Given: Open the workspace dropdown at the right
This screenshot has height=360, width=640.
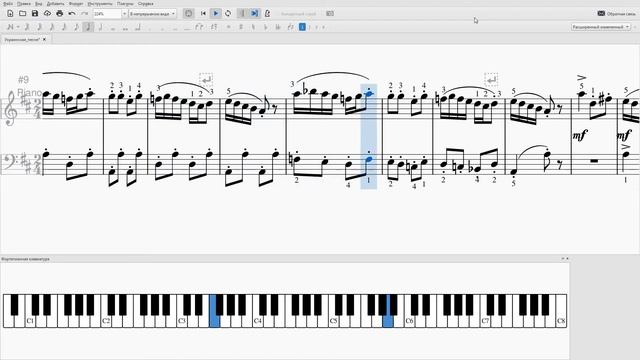Looking at the screenshot, I should pyautogui.click(x=601, y=27).
